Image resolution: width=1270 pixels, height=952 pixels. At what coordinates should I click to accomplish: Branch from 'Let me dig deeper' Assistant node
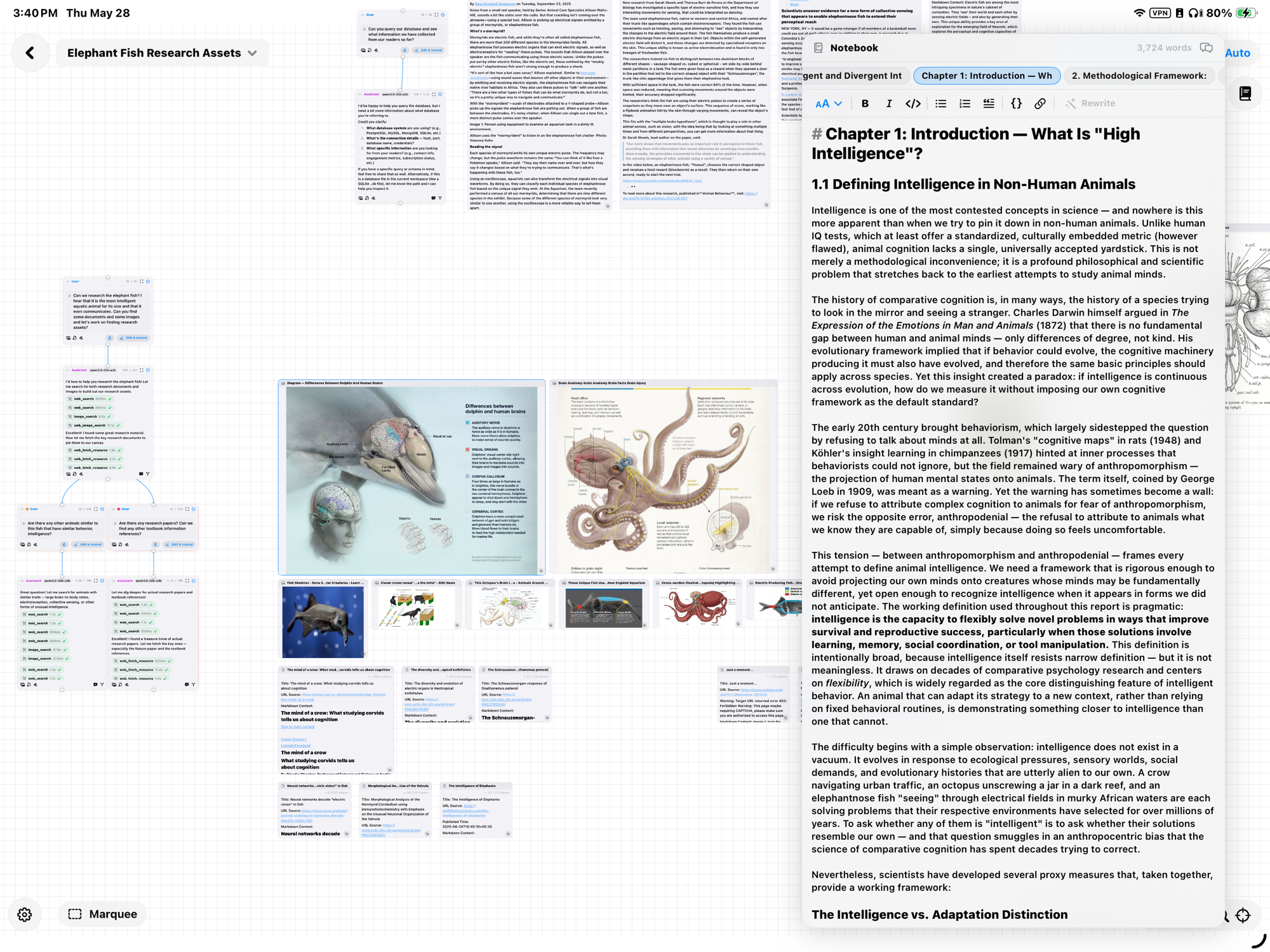pos(194,685)
